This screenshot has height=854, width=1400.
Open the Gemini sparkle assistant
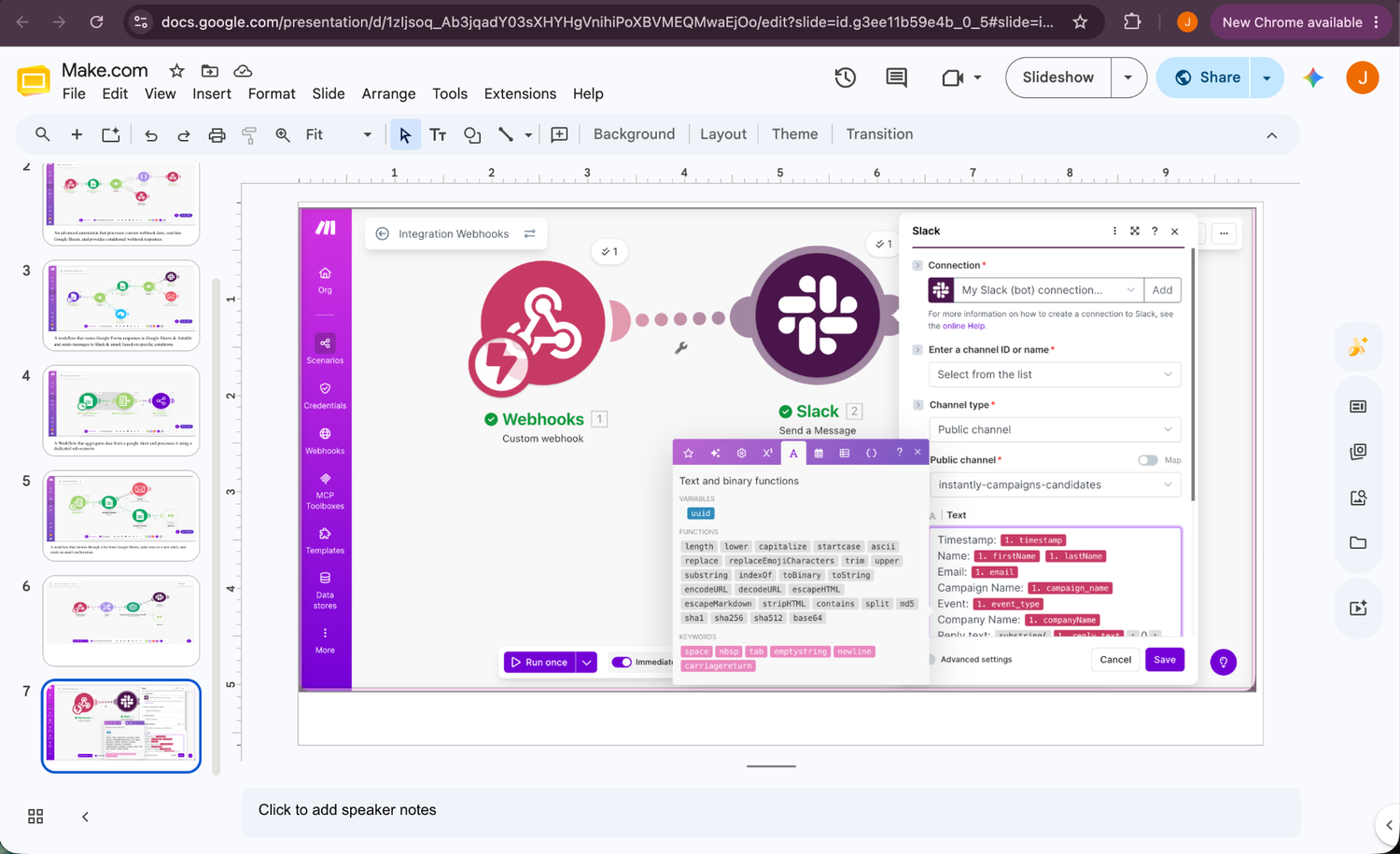[x=1313, y=77]
